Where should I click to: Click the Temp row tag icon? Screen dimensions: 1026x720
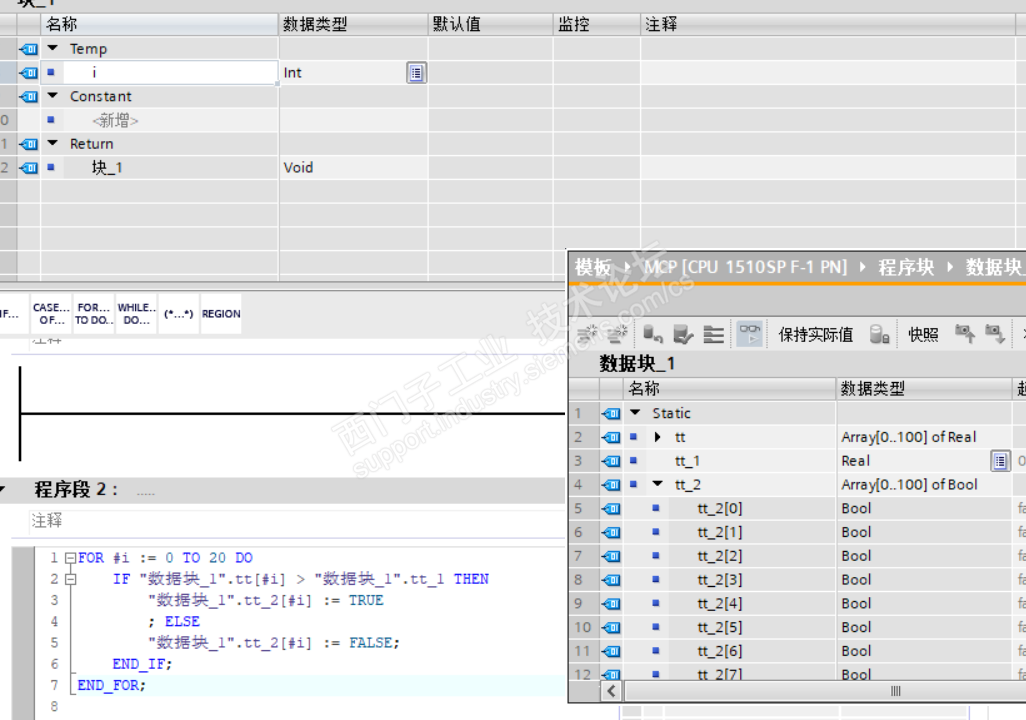point(29,48)
